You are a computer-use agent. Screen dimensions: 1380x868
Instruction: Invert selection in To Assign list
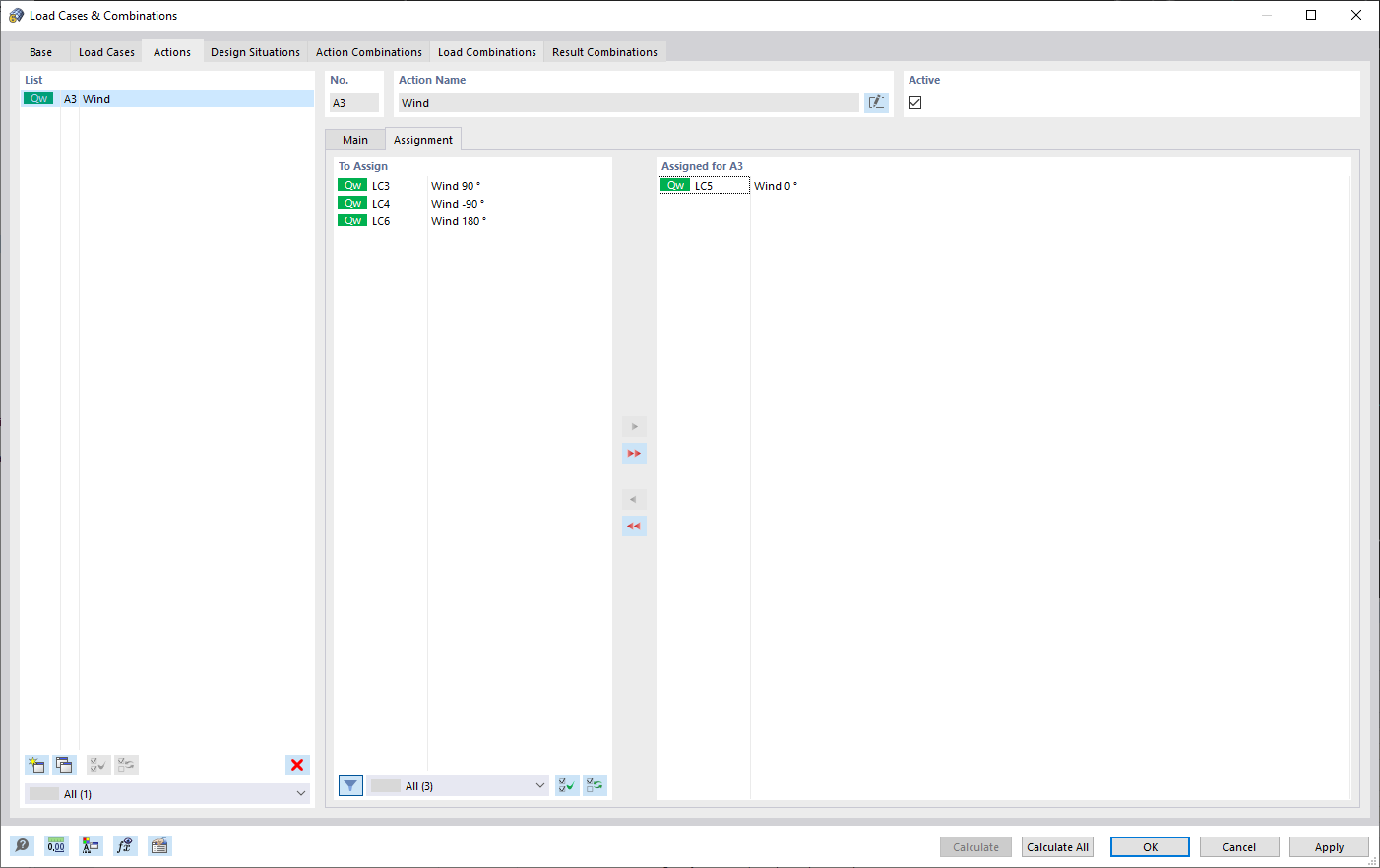[x=595, y=785]
